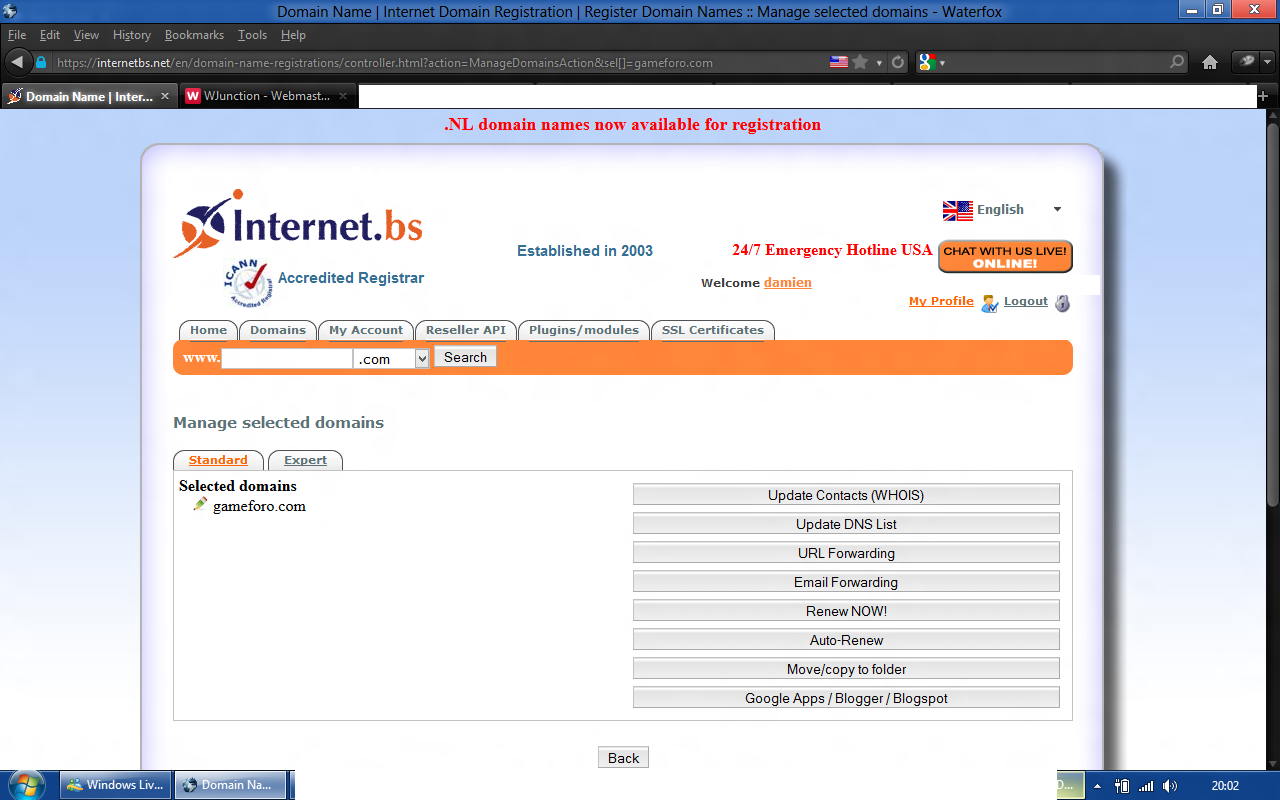Open the File menu
The height and width of the screenshot is (800, 1280).
17,35
